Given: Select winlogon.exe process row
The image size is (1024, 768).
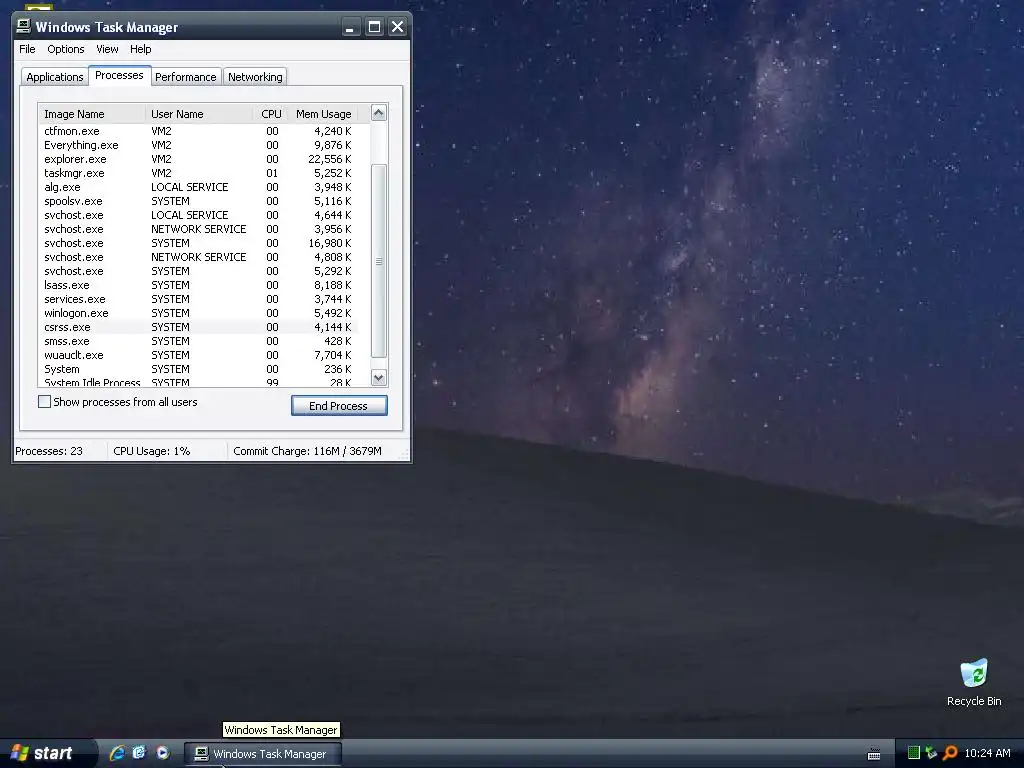Looking at the screenshot, I should tap(198, 313).
